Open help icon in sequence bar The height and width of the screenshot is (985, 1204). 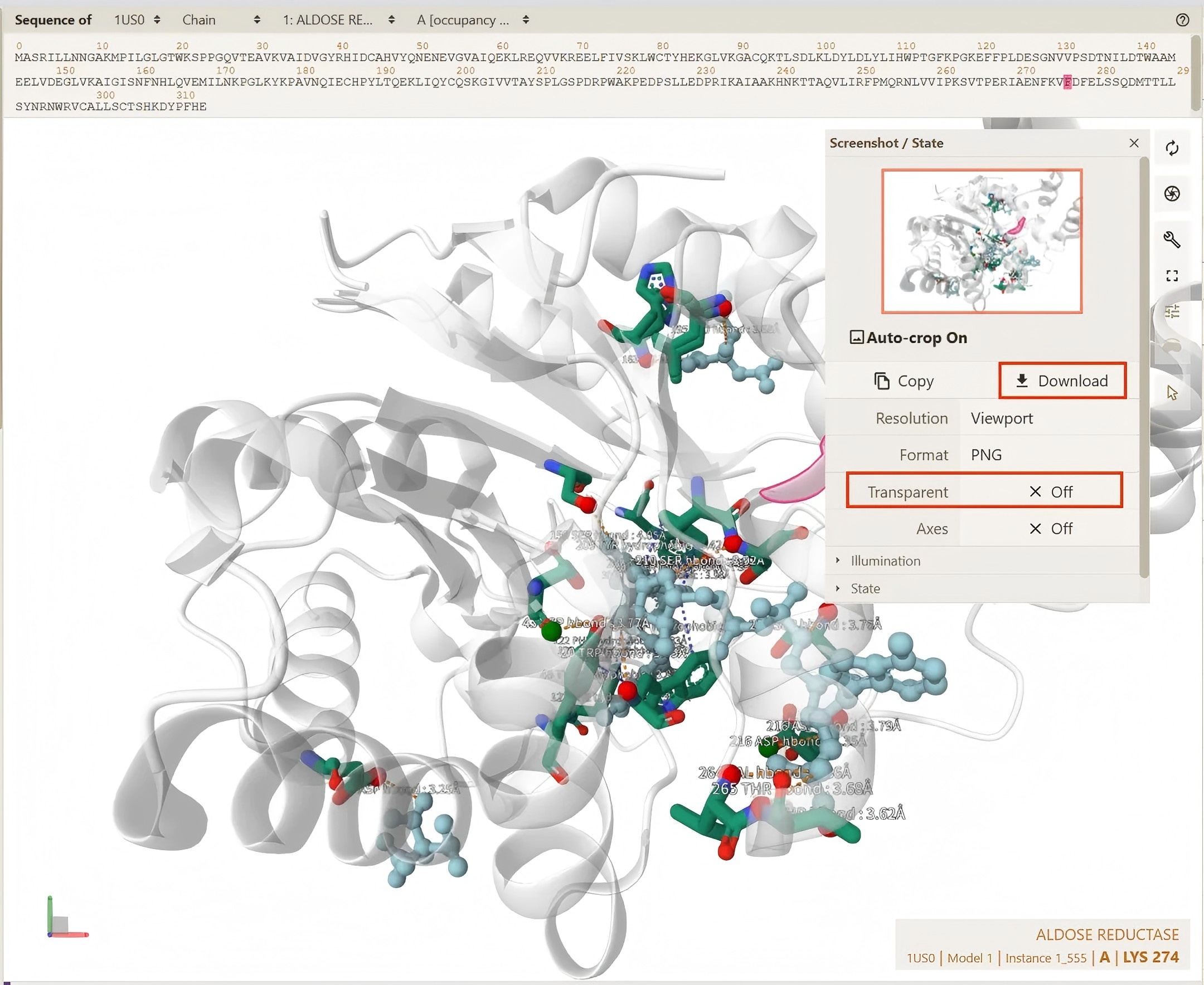(1182, 21)
